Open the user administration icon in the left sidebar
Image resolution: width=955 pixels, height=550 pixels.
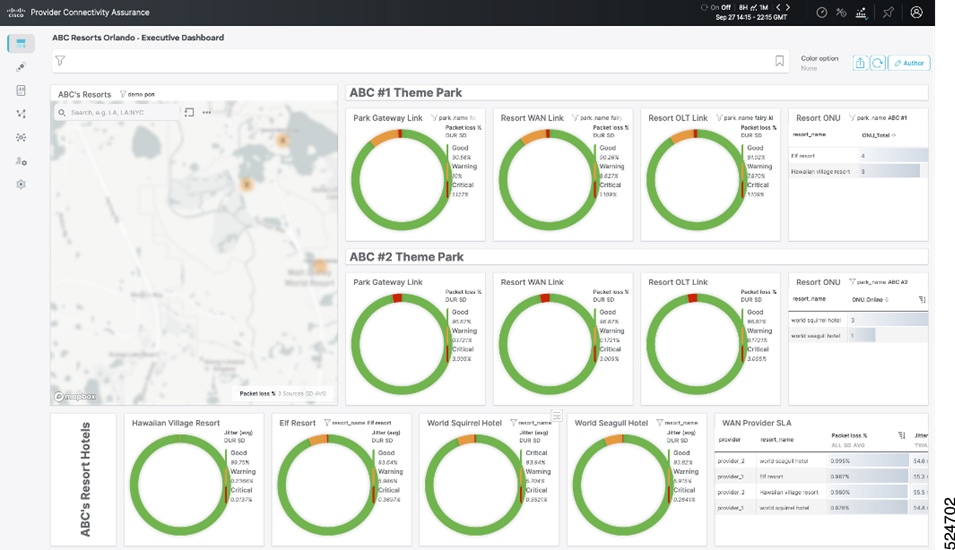click(x=21, y=161)
